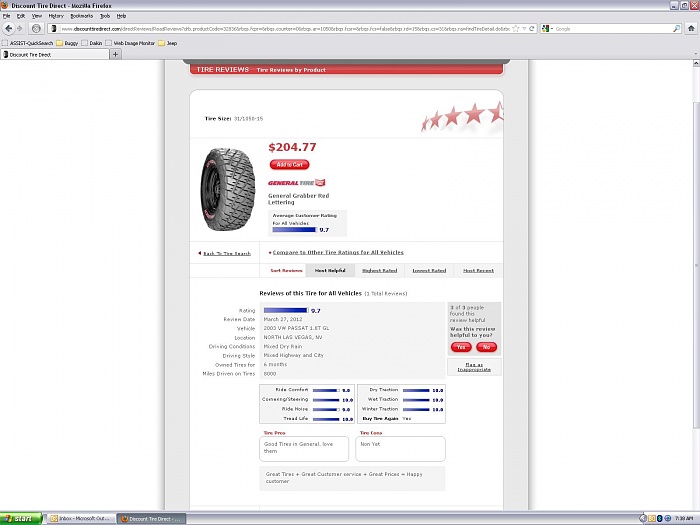Click the General Tire brand logo
Viewport: 700px width, 525px height.
click(x=297, y=183)
